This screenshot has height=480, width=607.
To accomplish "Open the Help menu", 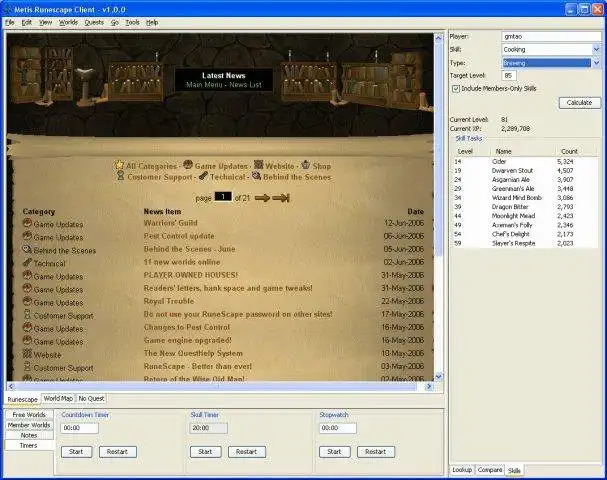I will pyautogui.click(x=152, y=22).
